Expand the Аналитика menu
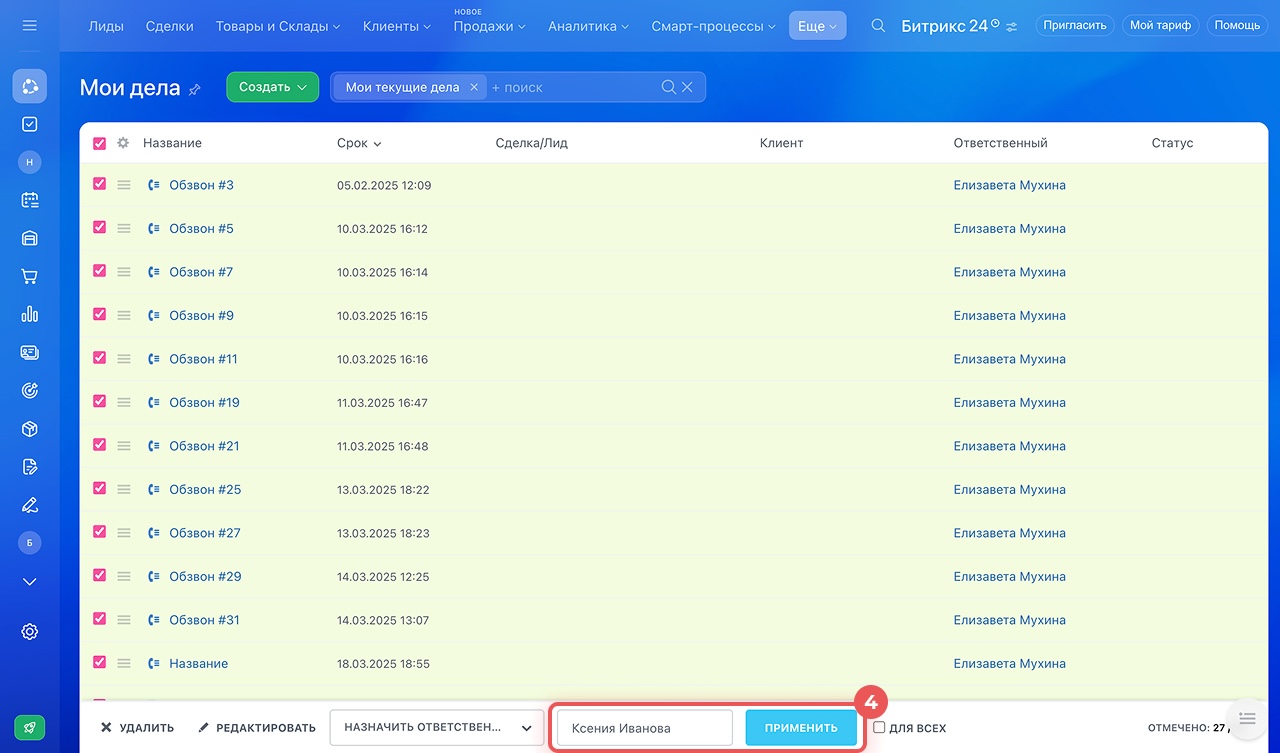The height and width of the screenshot is (753, 1280). (x=588, y=26)
